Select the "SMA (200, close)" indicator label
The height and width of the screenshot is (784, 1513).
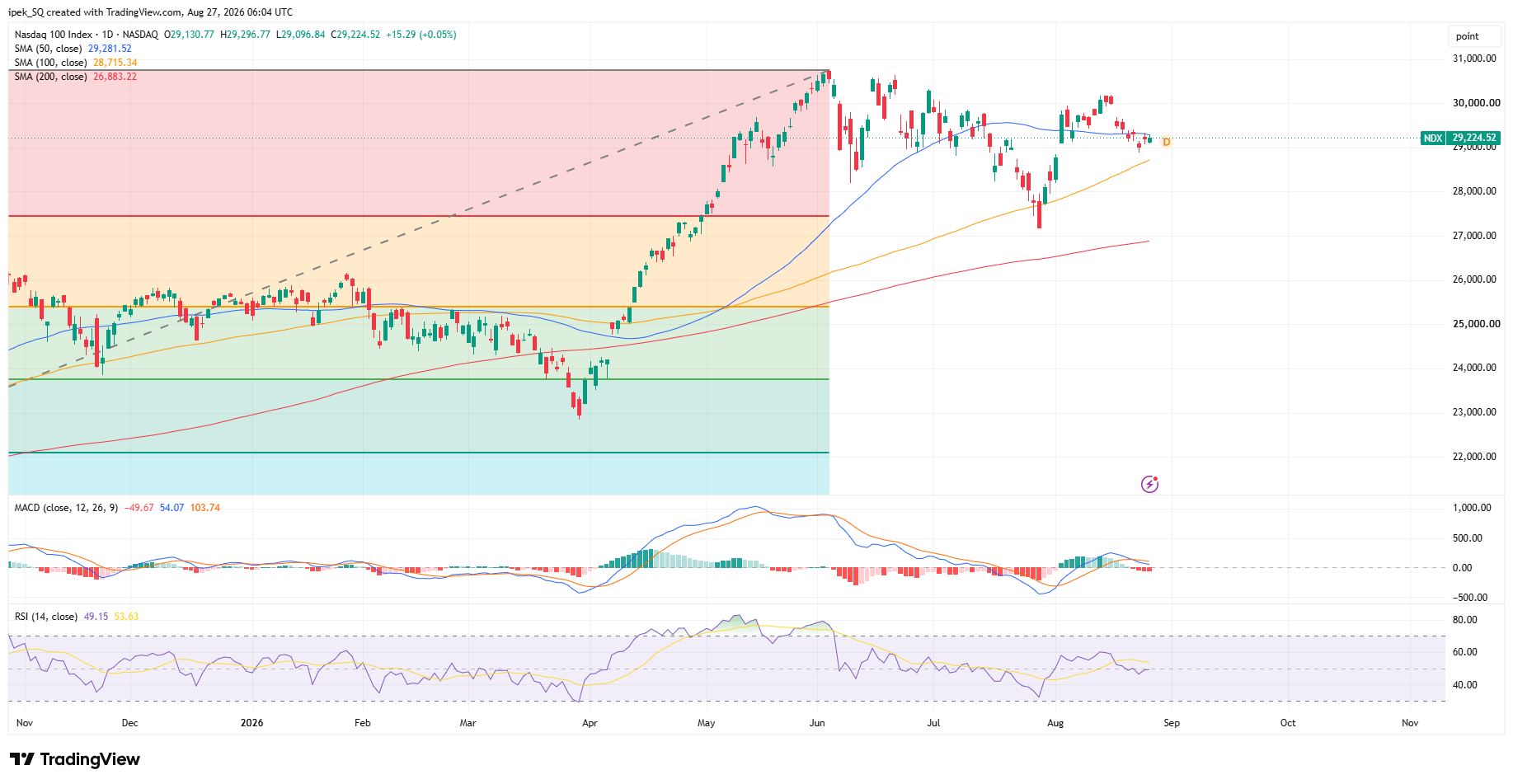pyautogui.click(x=51, y=77)
